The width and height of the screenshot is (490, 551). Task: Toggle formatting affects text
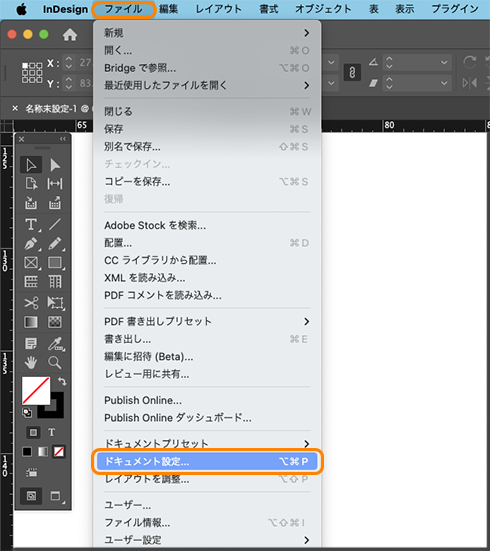click(52, 433)
